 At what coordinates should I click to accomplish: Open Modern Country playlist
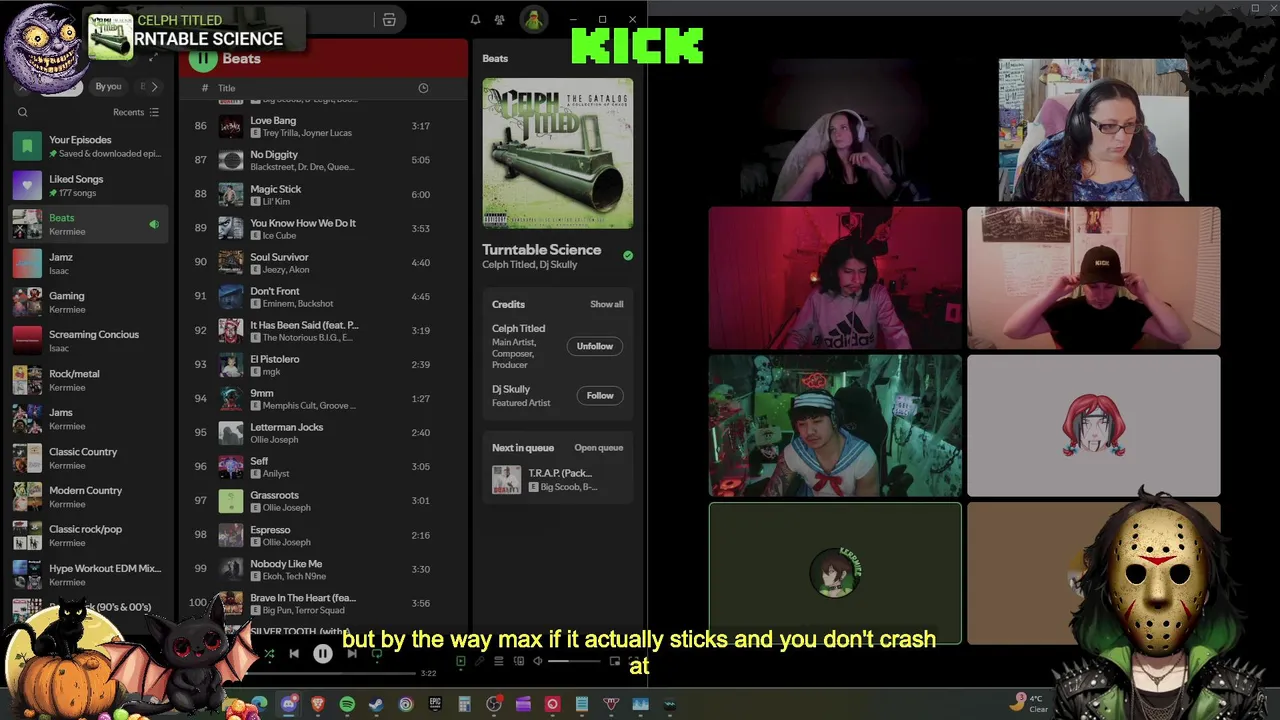tap(90, 497)
